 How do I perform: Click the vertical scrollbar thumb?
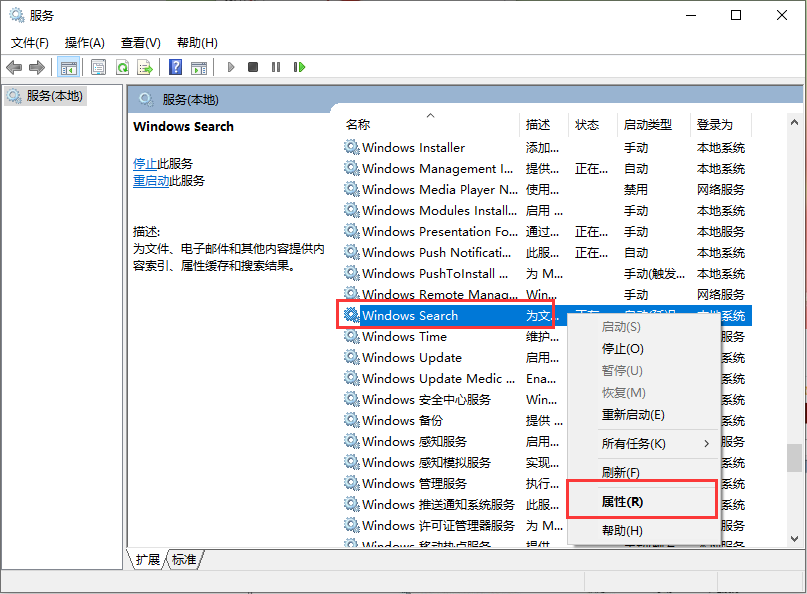pyautogui.click(x=794, y=458)
